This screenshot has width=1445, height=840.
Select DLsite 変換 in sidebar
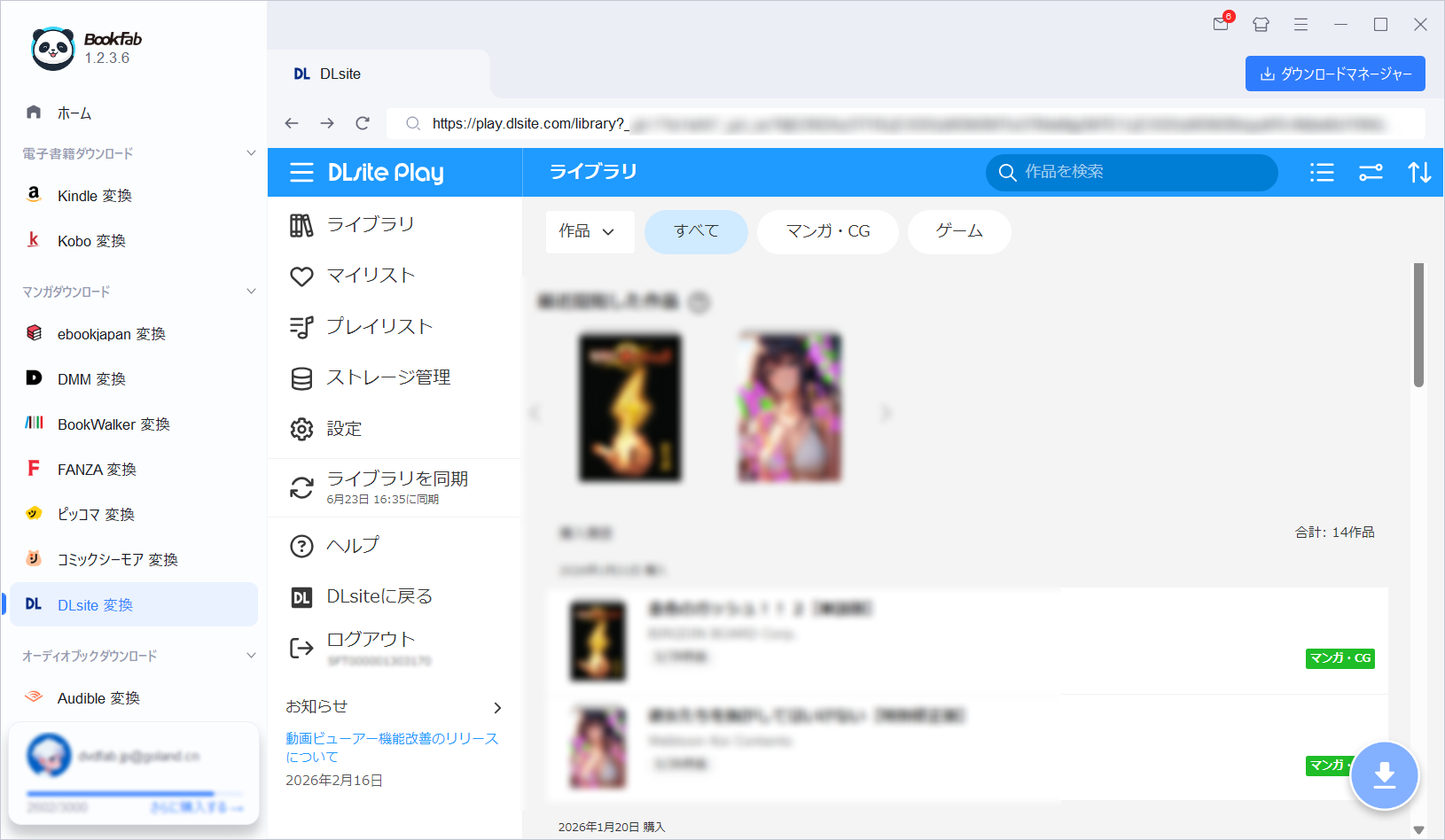134,605
